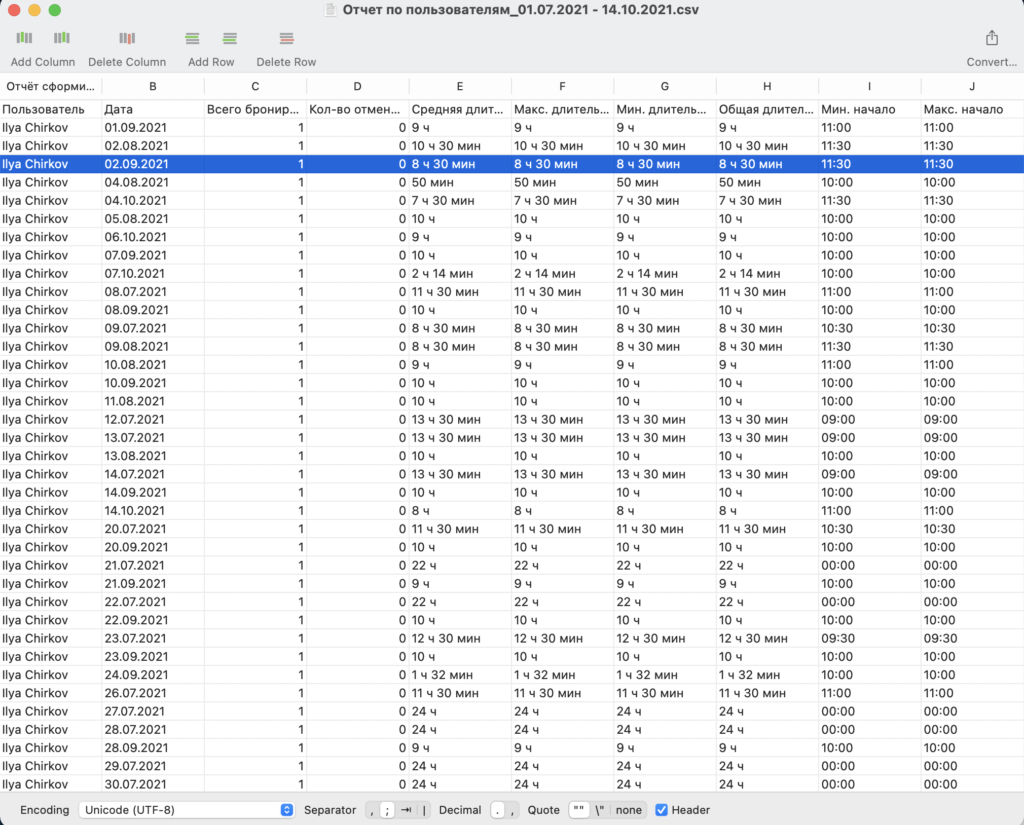Select column header E
1024x825 pixels.
click(x=460, y=86)
